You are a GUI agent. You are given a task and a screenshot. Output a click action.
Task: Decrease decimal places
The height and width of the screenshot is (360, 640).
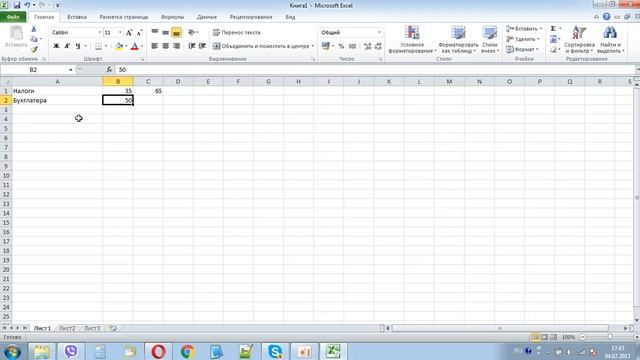(x=378, y=46)
